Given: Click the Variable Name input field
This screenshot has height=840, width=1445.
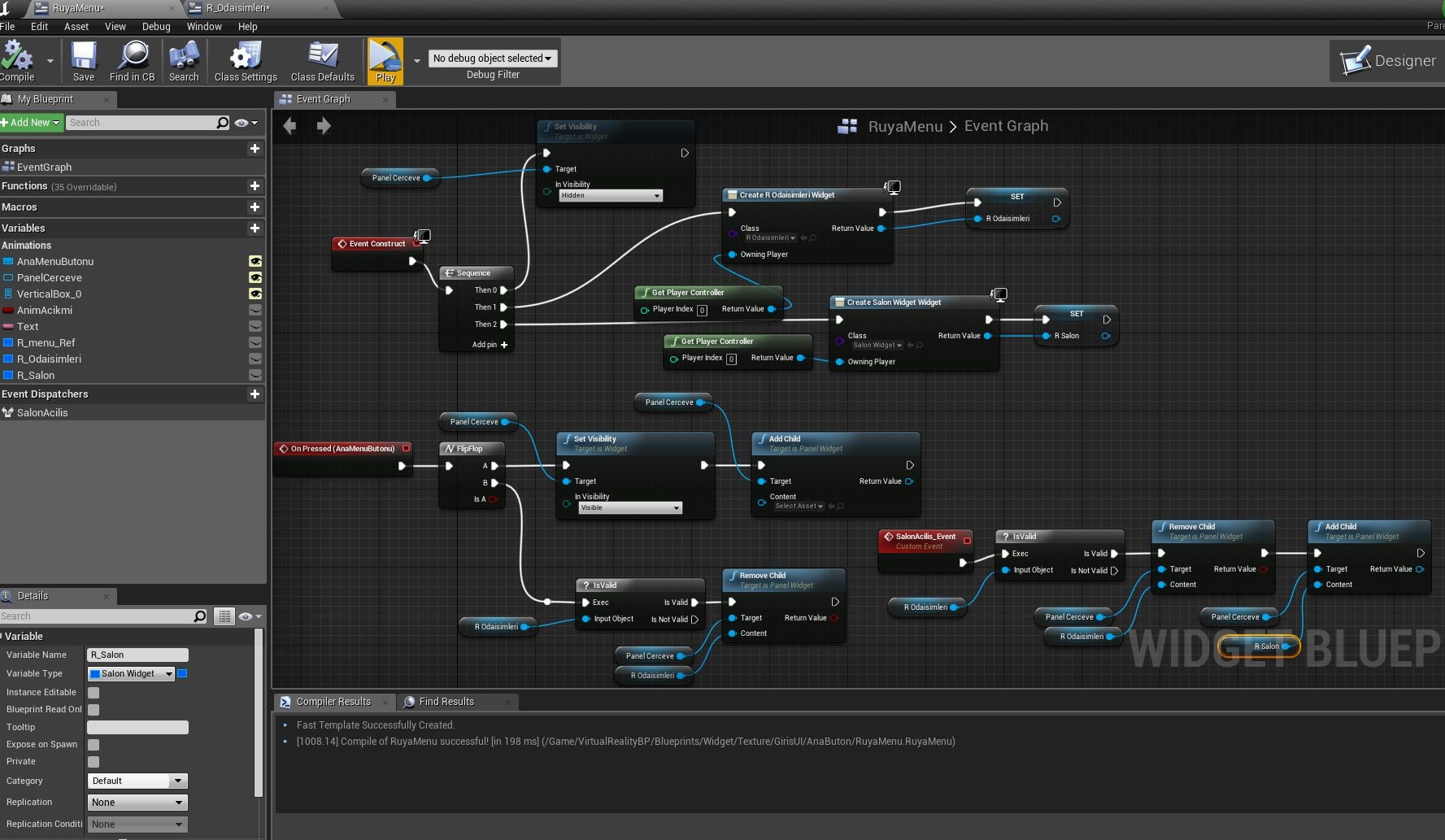Looking at the screenshot, I should tap(137, 655).
